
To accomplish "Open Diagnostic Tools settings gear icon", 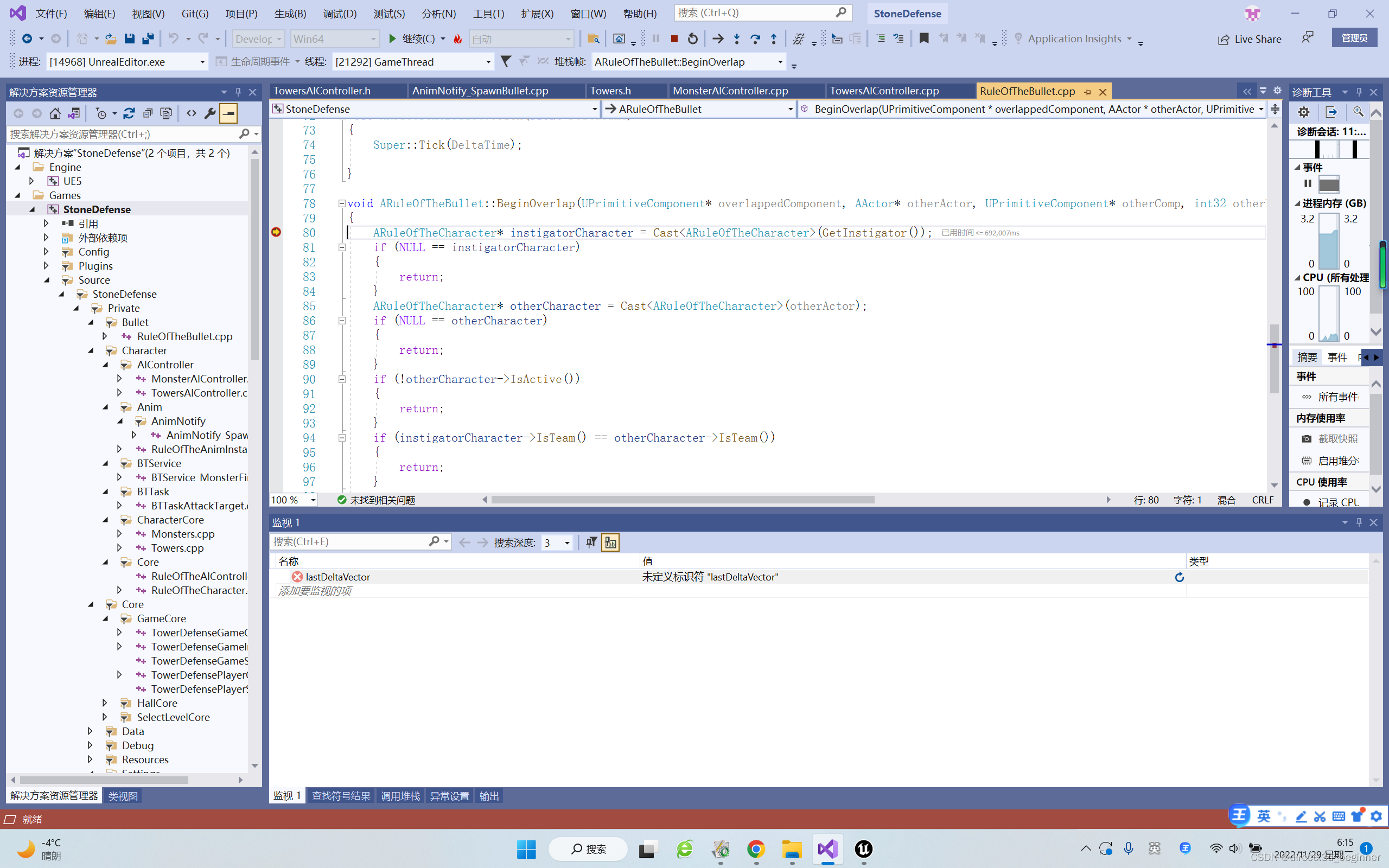I will coord(1303,112).
